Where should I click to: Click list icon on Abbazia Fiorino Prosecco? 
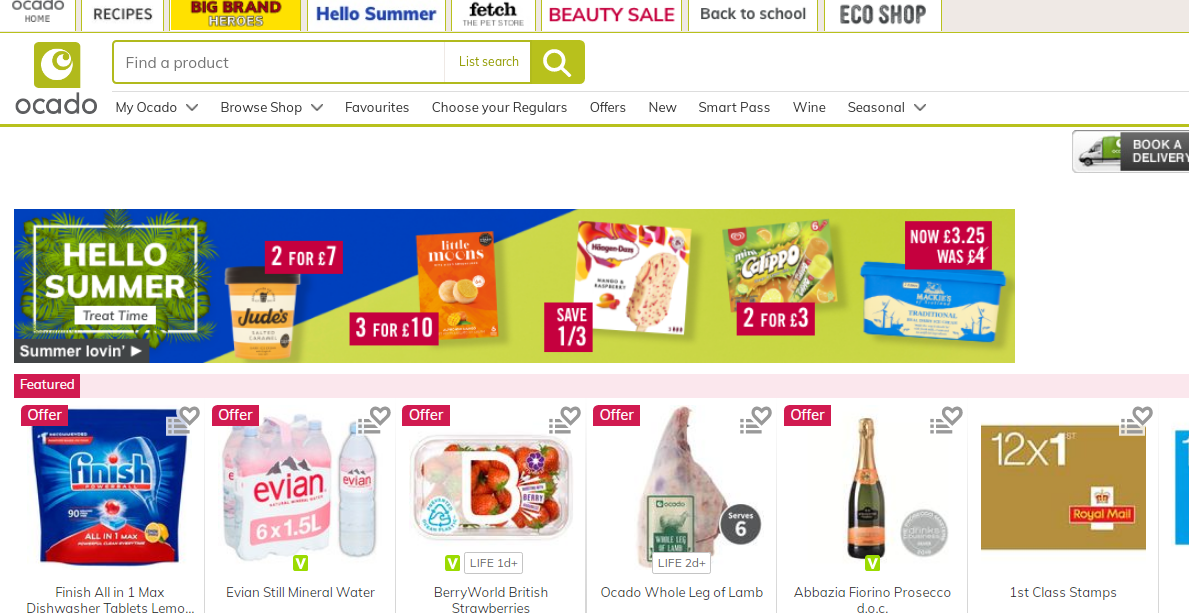[940, 426]
